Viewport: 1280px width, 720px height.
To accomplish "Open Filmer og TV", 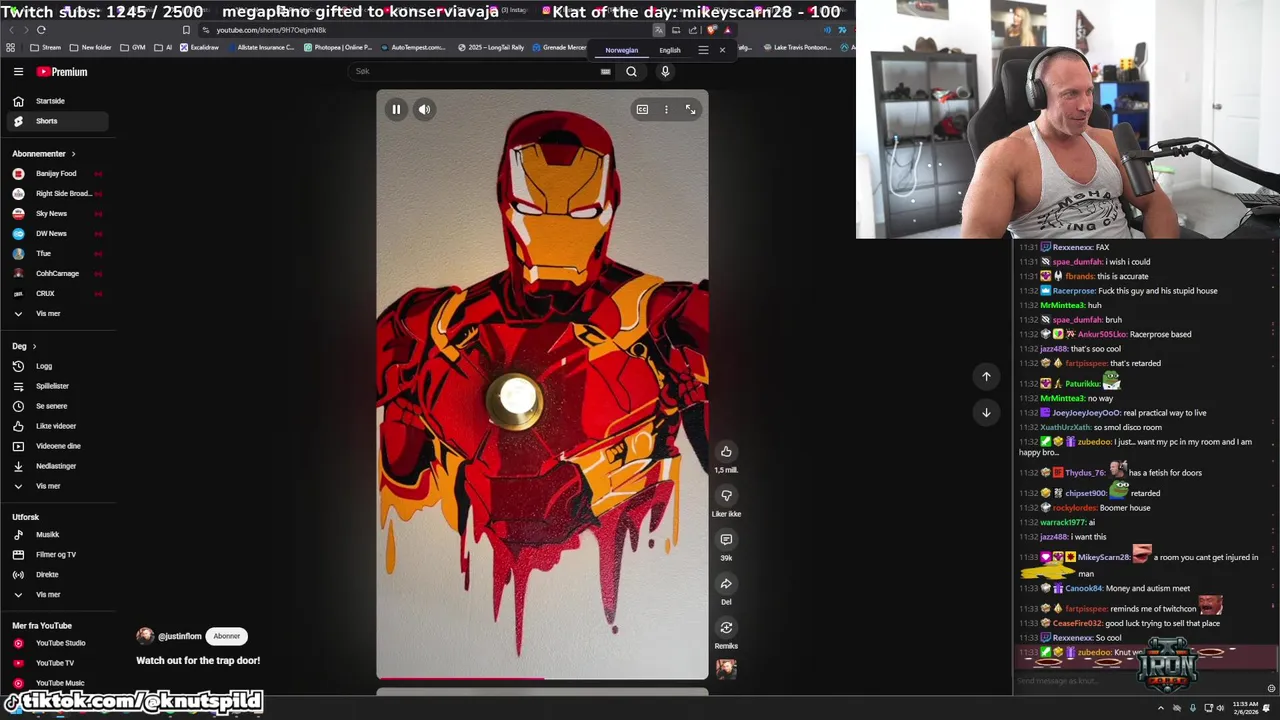I will pyautogui.click(x=56, y=555).
